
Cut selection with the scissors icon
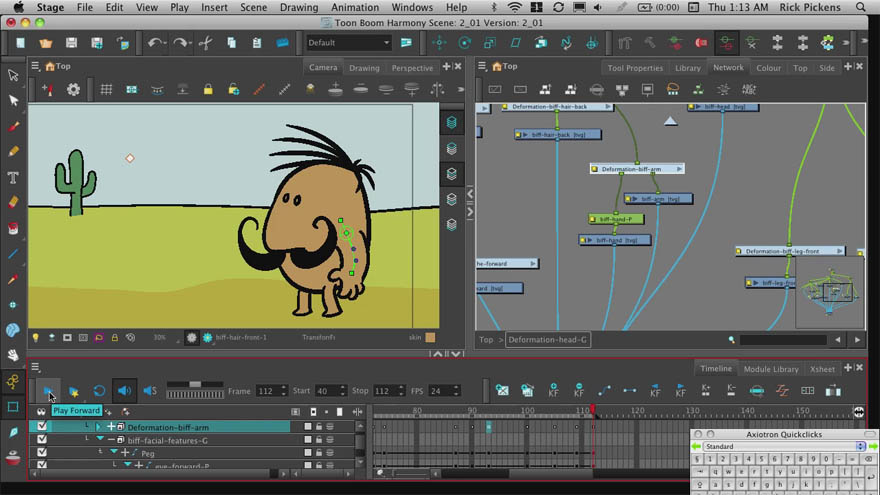[205, 43]
